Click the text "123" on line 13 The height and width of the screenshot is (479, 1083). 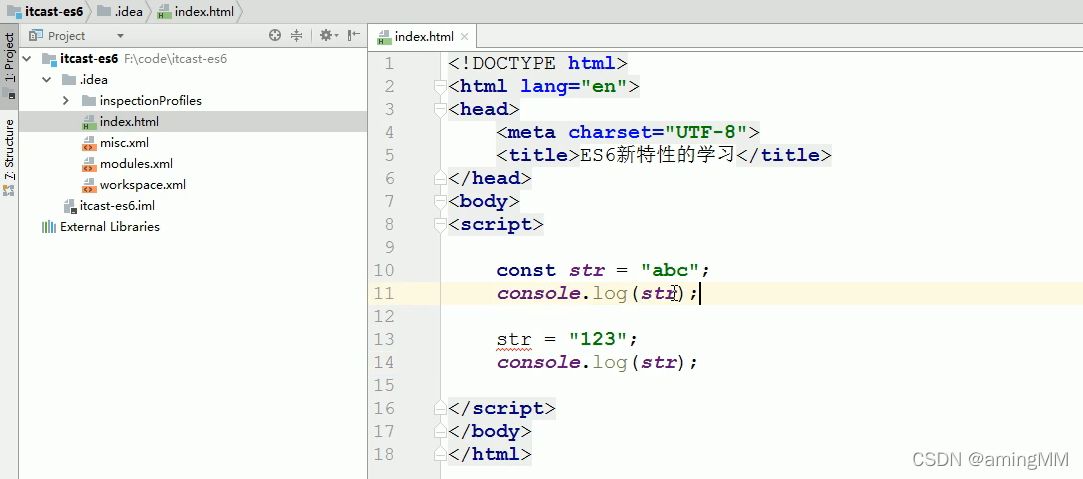tap(598, 339)
